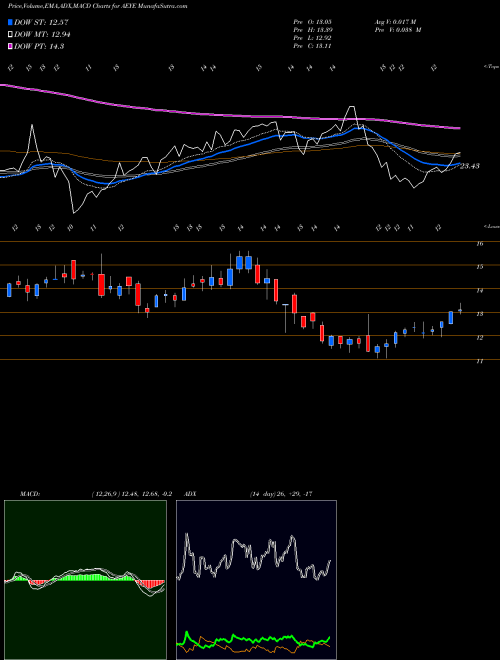Click the 'Pre L: 12.92' low value

tap(313, 38)
